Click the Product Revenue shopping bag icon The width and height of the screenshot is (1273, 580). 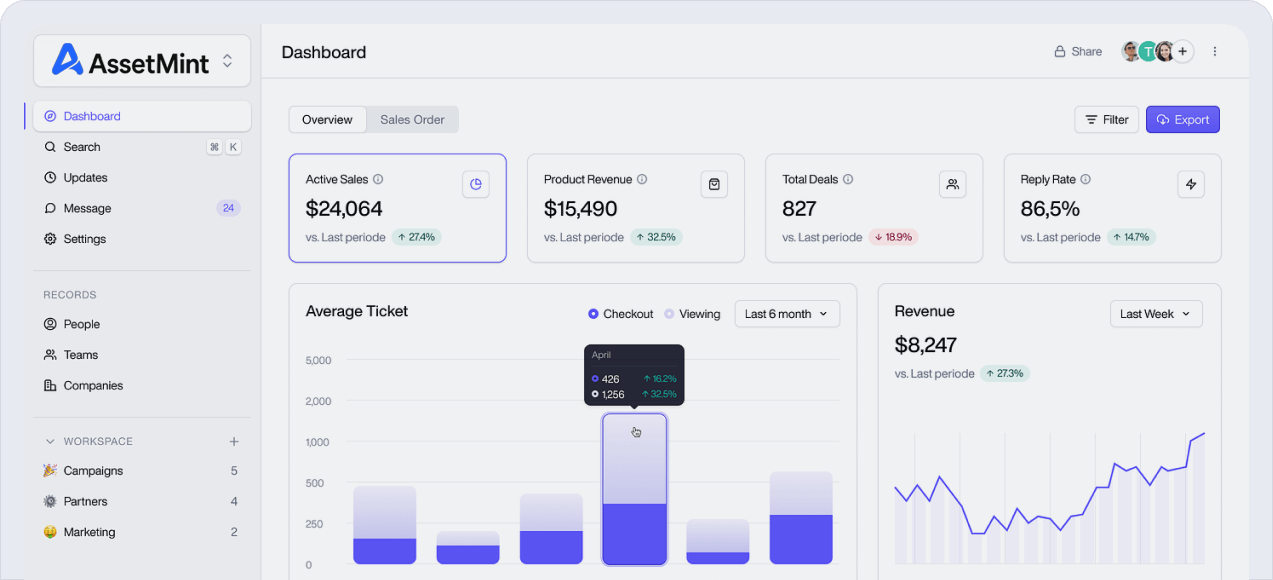[714, 184]
